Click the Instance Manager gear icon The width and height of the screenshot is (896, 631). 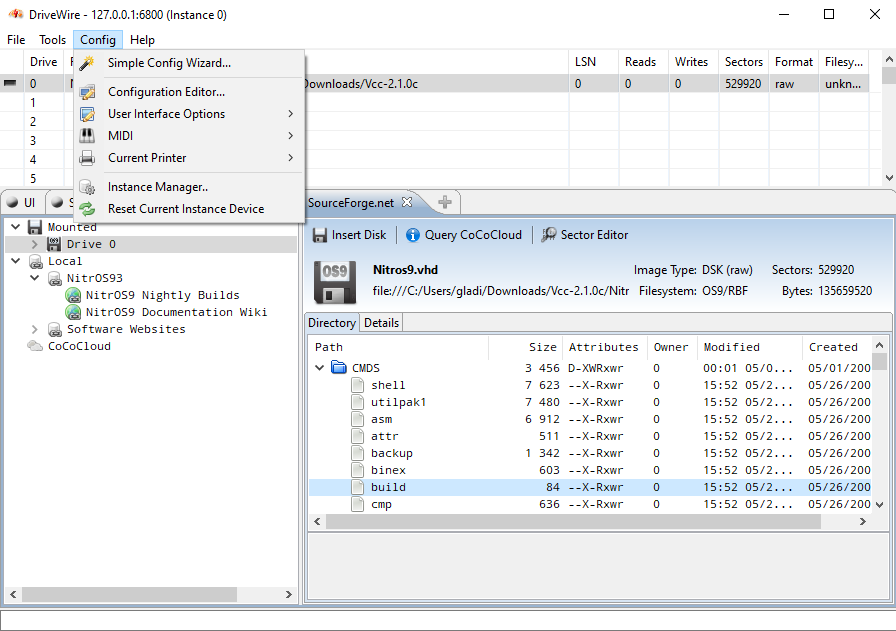point(88,187)
